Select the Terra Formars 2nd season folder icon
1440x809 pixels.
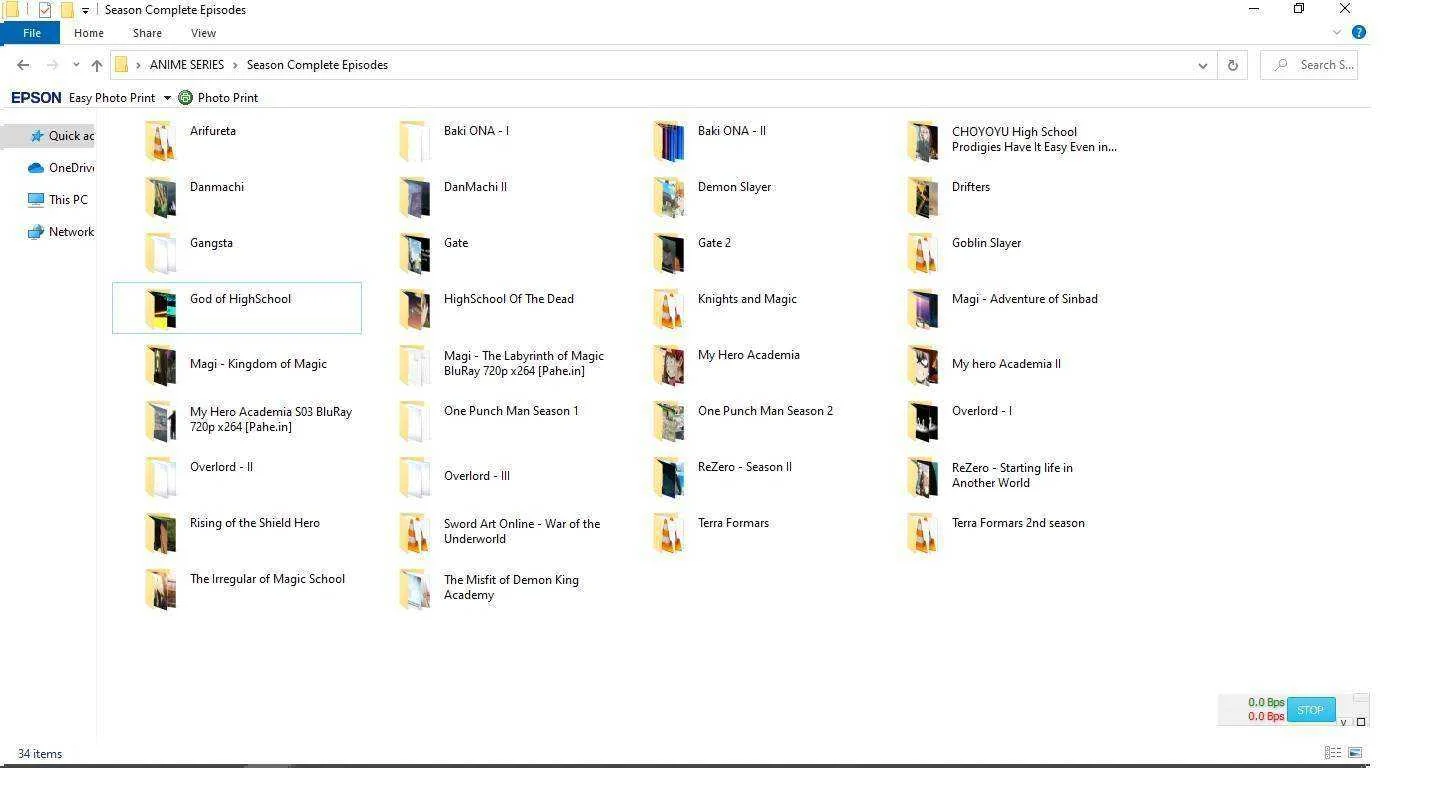click(x=923, y=533)
